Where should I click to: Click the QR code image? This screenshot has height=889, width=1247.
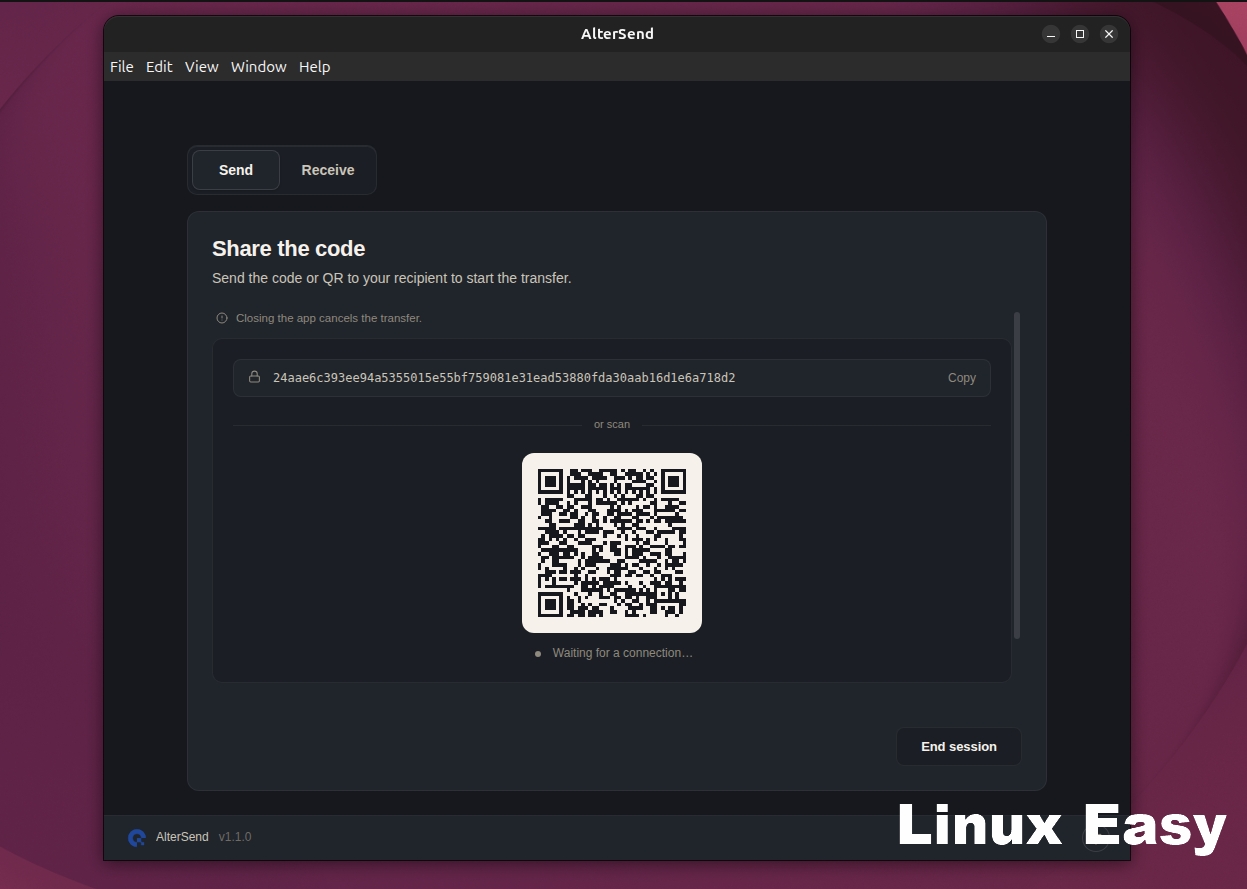coord(612,543)
